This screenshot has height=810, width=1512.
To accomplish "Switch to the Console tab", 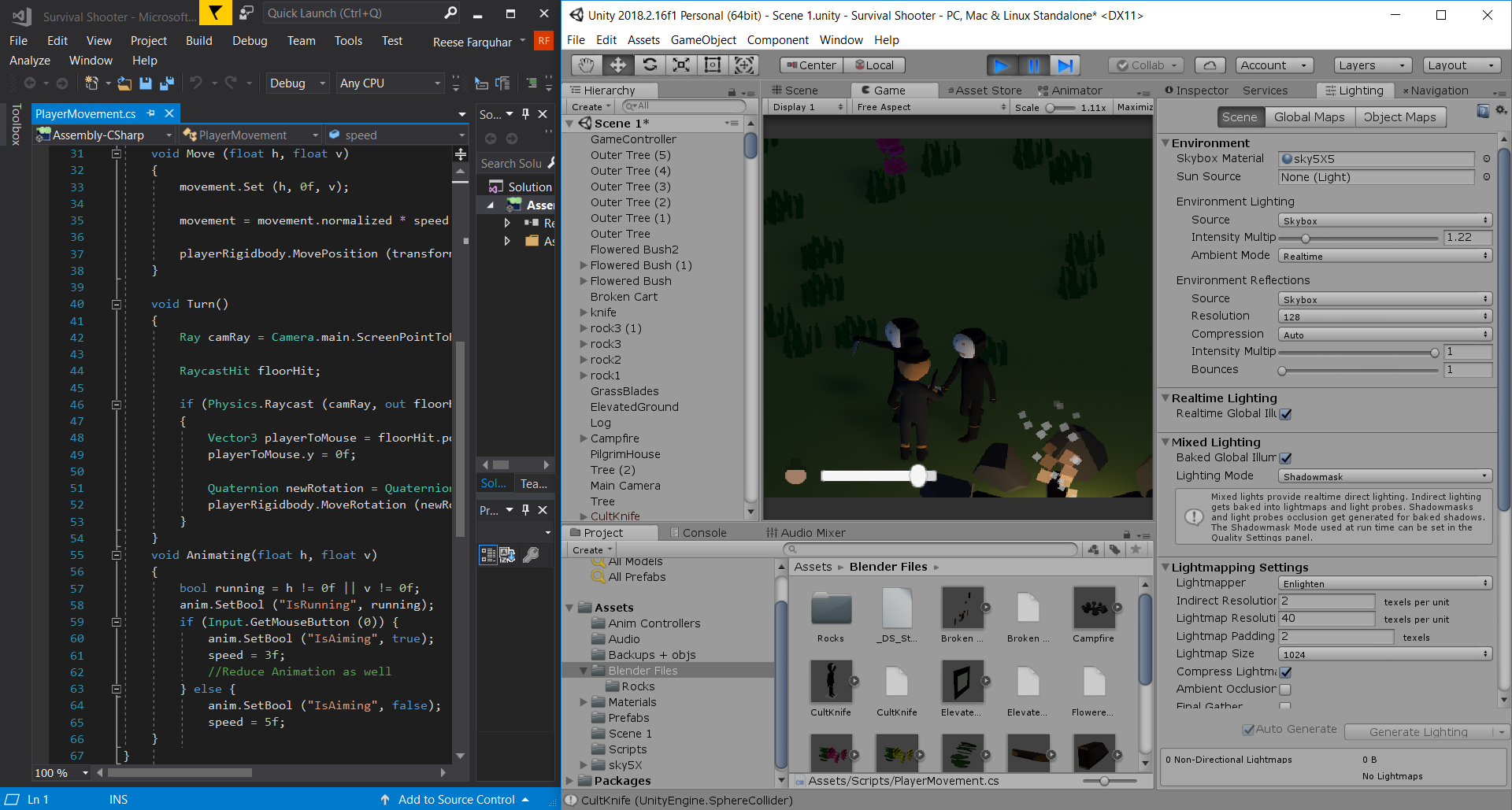I will (703, 533).
